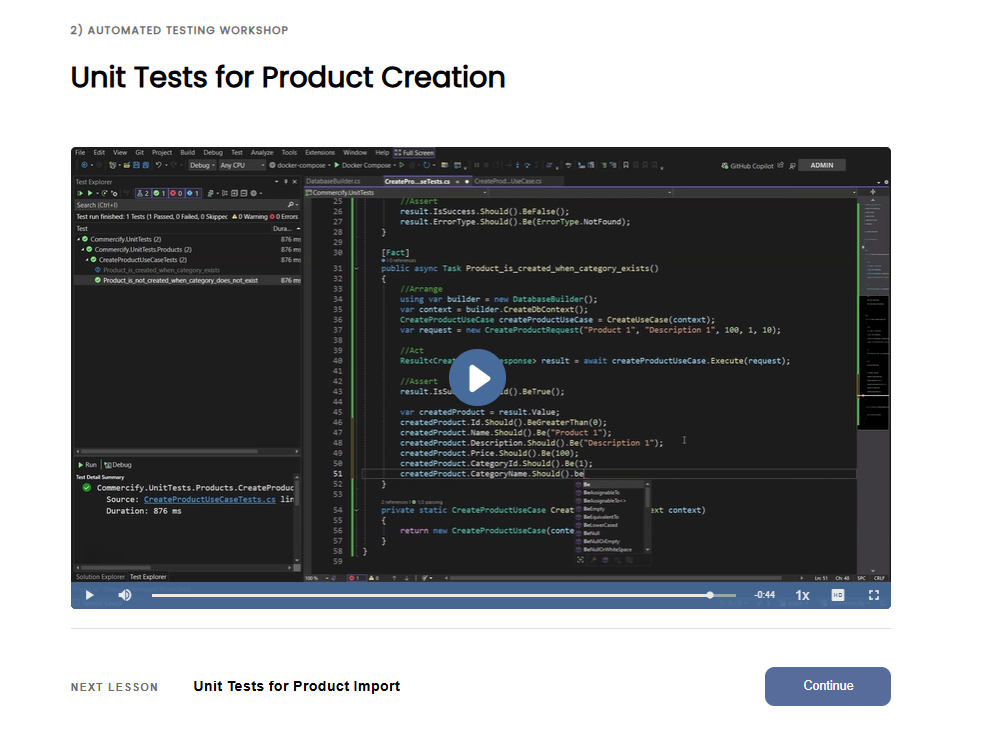Viewport: 987px width, 736px height.
Task: Open the Any CPU platform dropdown
Action: [242, 165]
